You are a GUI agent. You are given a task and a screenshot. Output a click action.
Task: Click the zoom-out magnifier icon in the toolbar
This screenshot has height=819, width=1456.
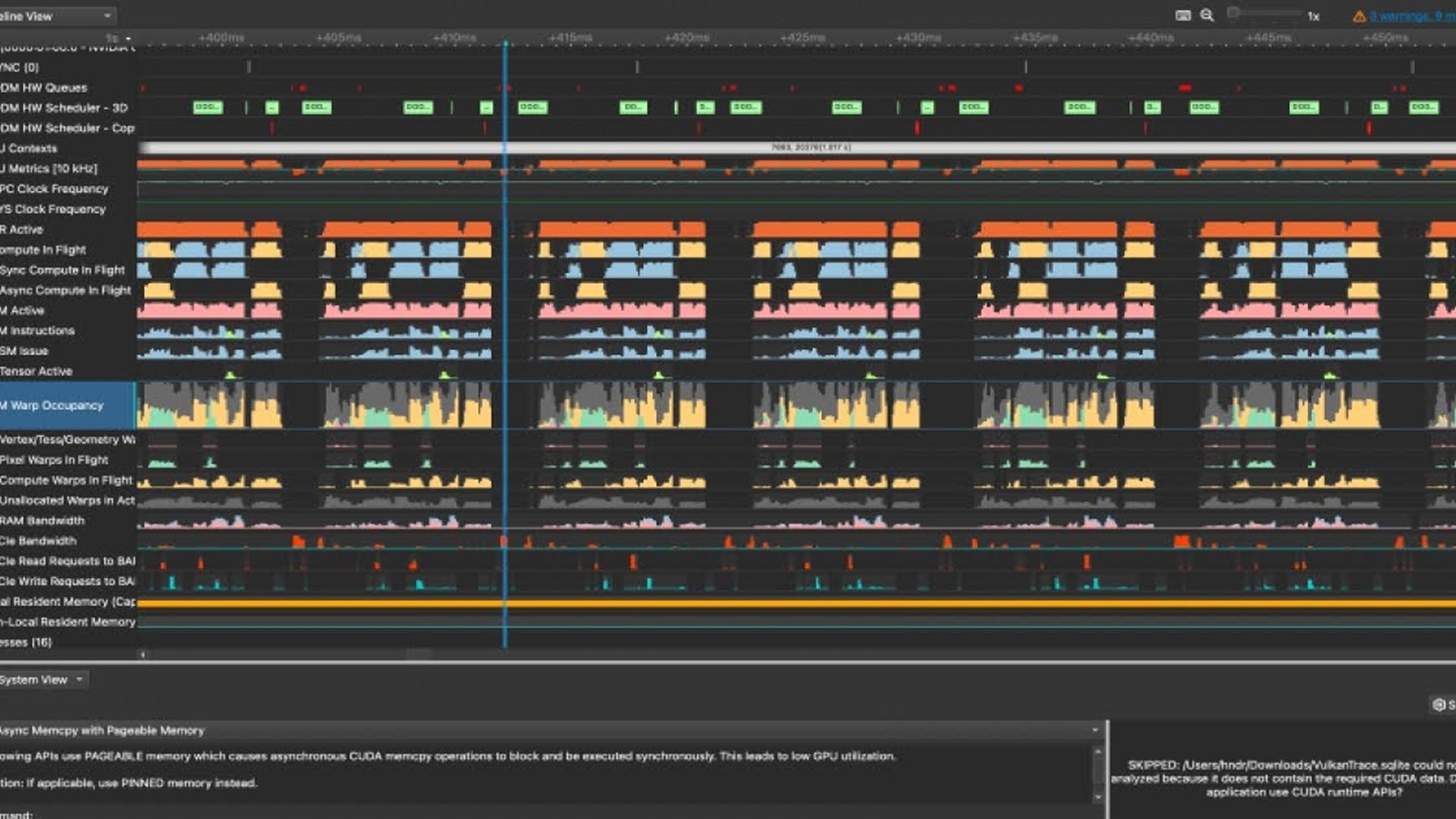[1206, 15]
